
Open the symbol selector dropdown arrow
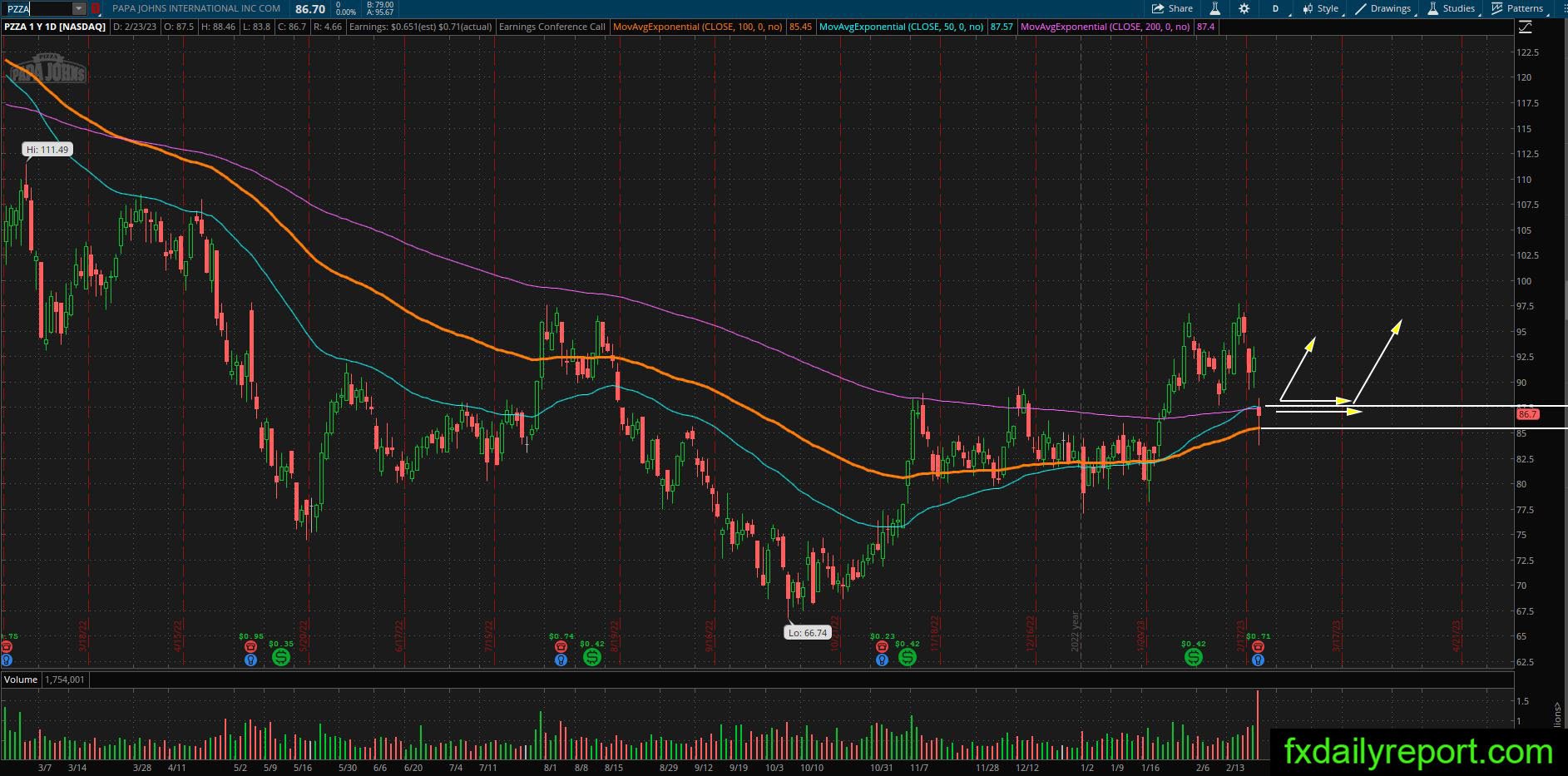79,8
